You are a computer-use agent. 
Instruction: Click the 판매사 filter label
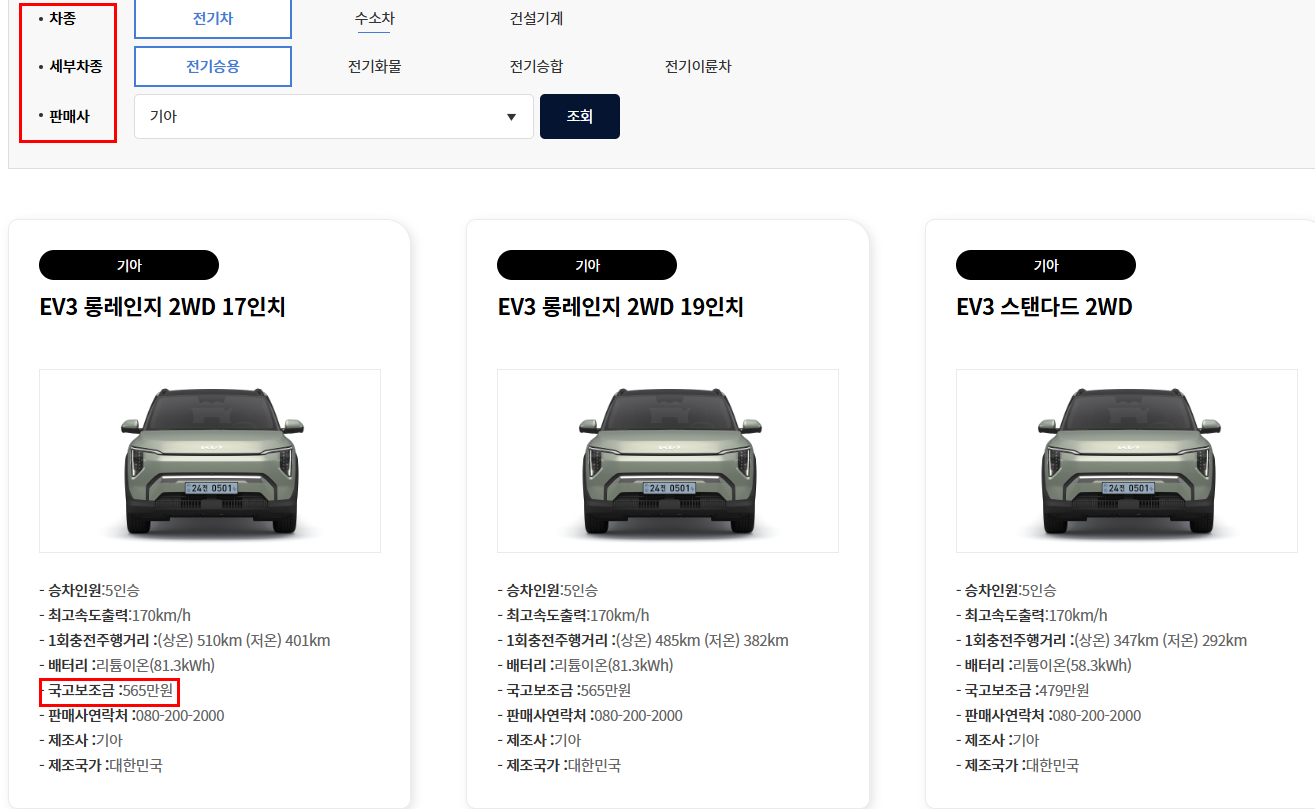69,116
